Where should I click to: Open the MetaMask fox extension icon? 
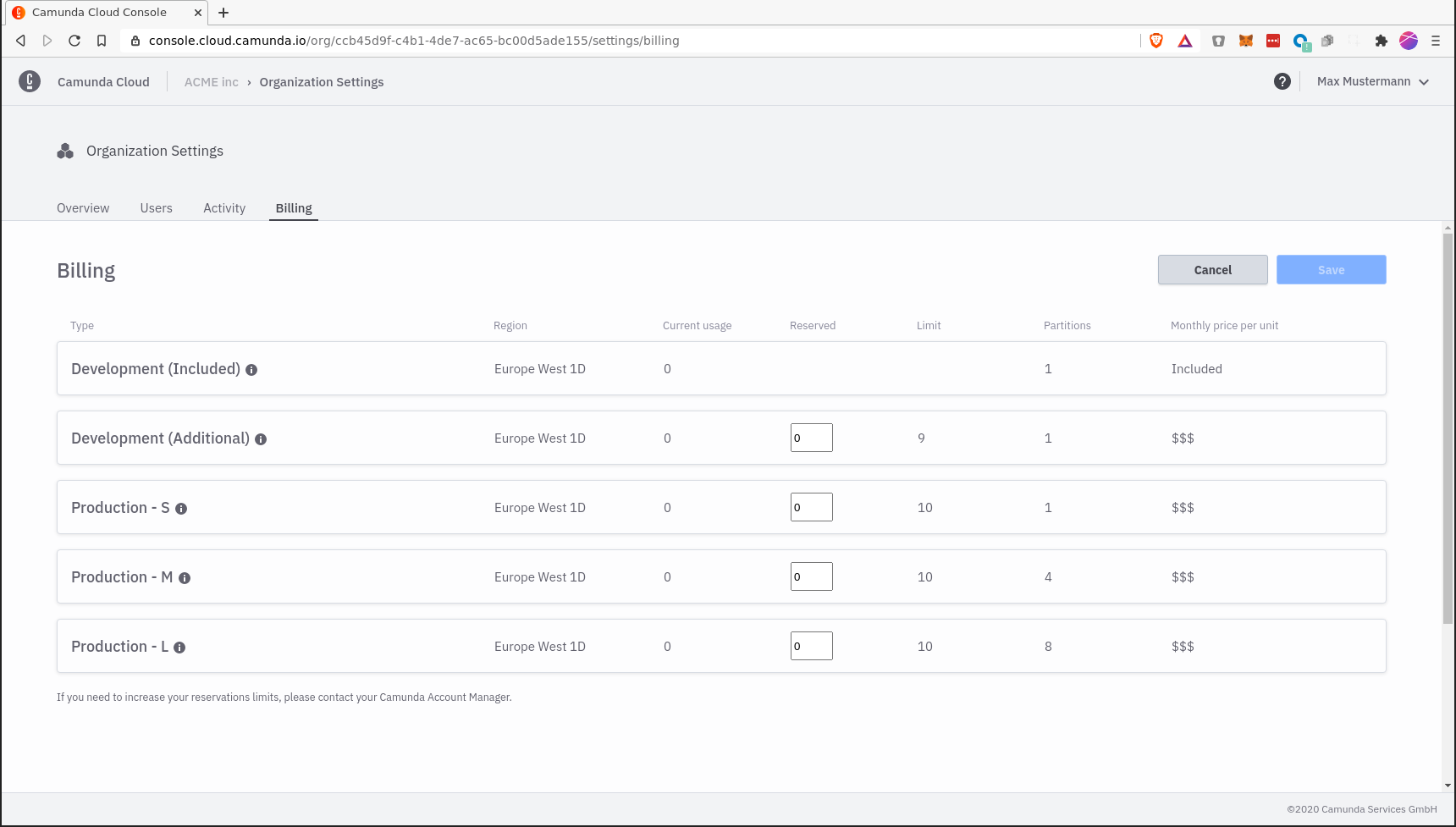coord(1246,41)
